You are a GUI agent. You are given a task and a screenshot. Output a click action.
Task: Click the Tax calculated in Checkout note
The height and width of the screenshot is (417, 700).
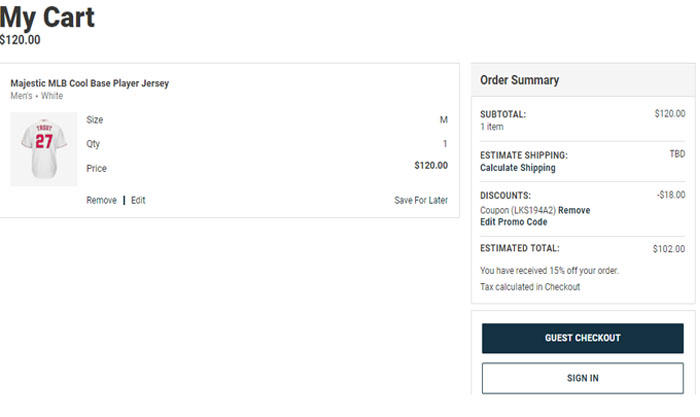[529, 287]
